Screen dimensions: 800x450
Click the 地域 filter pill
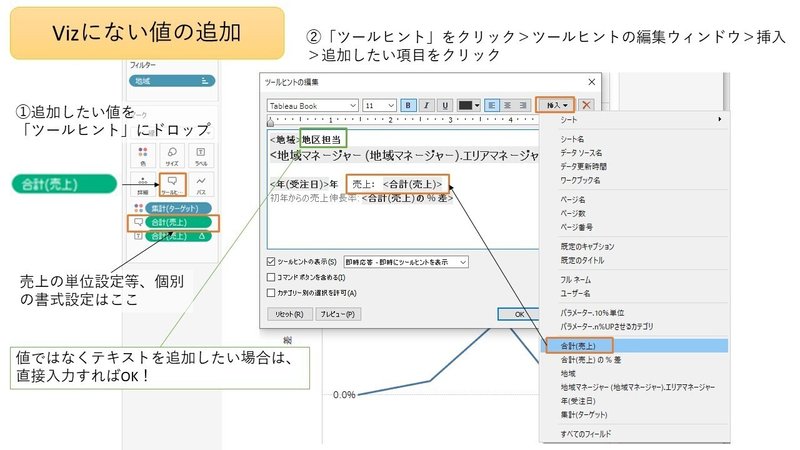point(172,81)
